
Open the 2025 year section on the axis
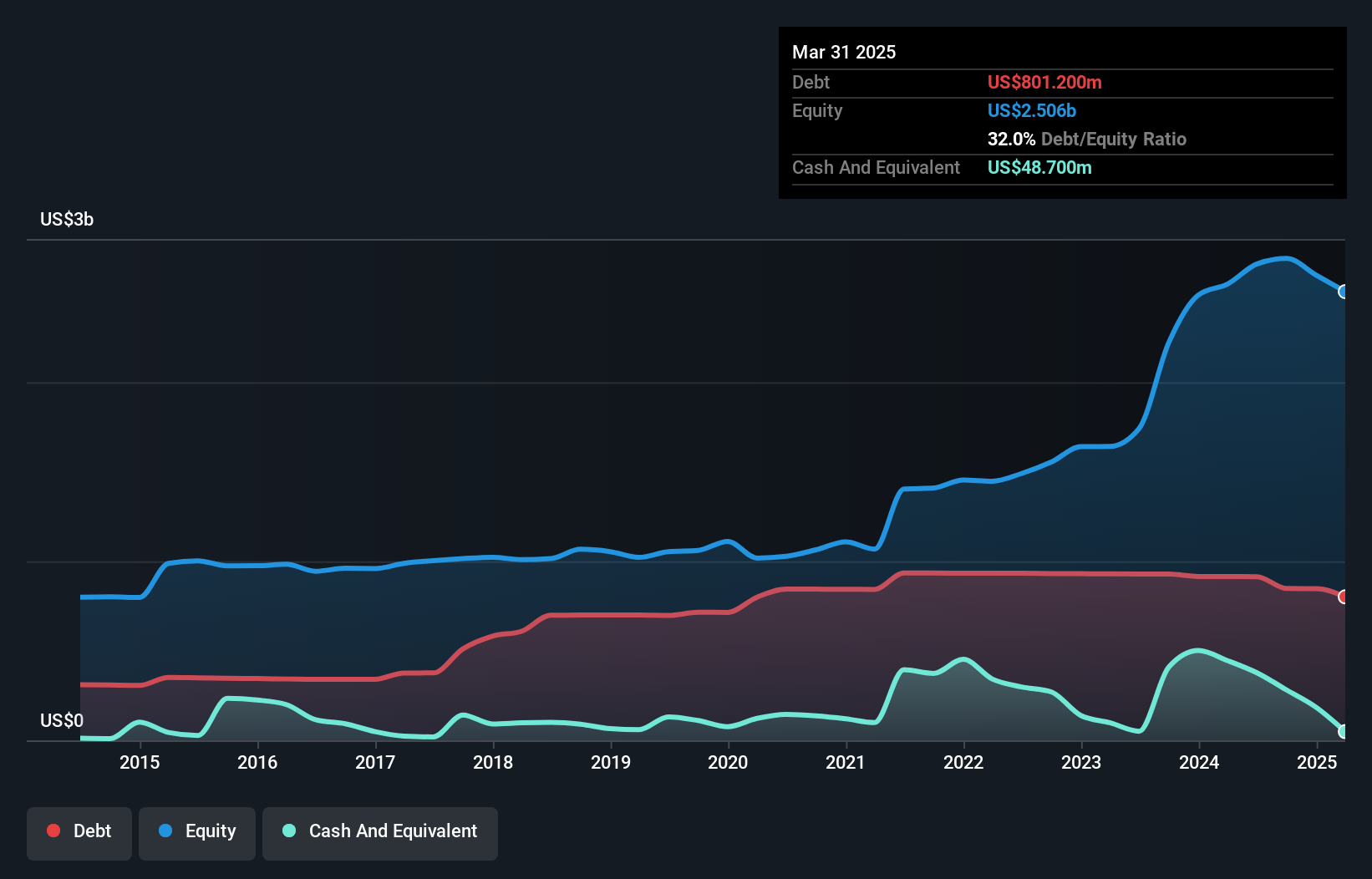tap(1318, 762)
